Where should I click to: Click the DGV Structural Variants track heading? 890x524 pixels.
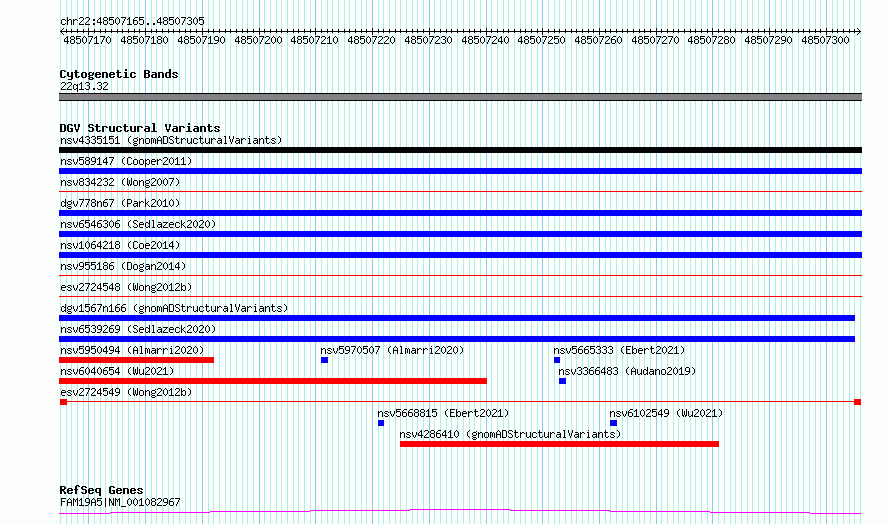140,128
